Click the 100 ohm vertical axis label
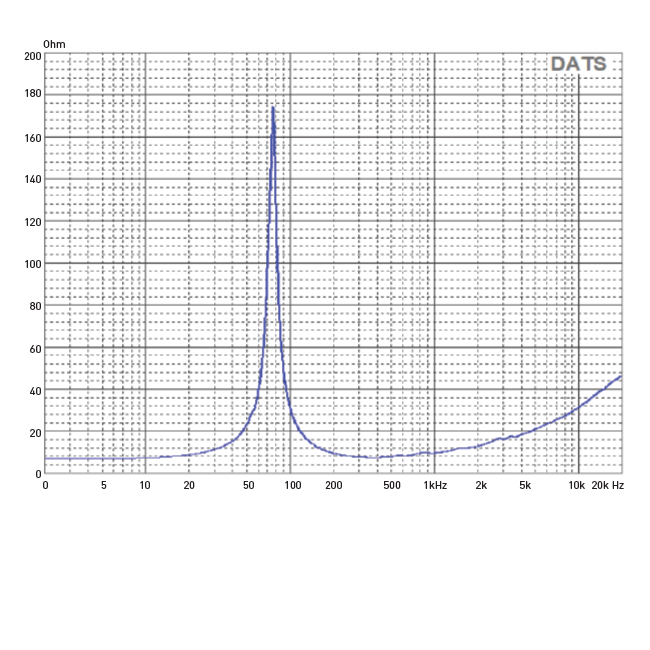 [x=33, y=264]
